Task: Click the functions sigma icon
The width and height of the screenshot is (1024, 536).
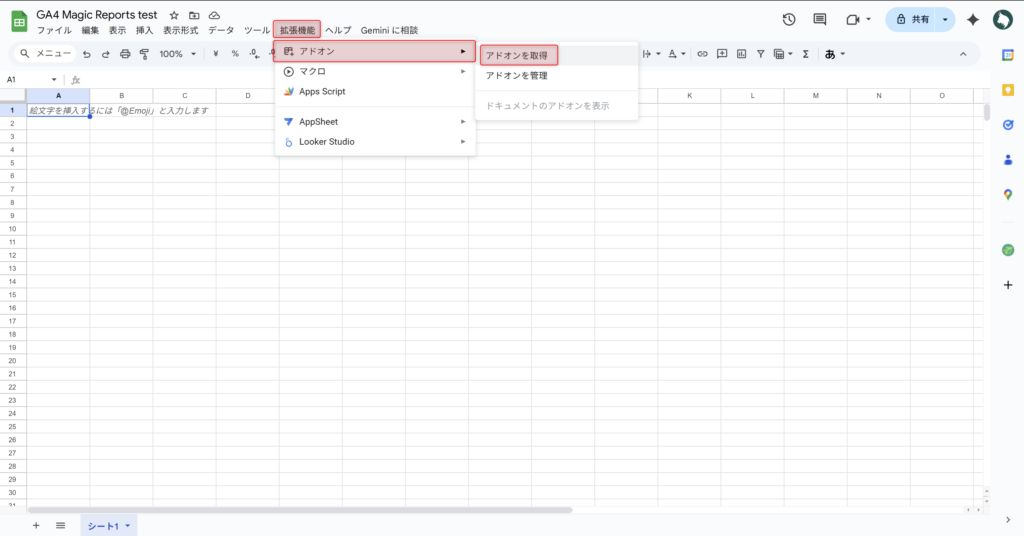Action: 806,54
